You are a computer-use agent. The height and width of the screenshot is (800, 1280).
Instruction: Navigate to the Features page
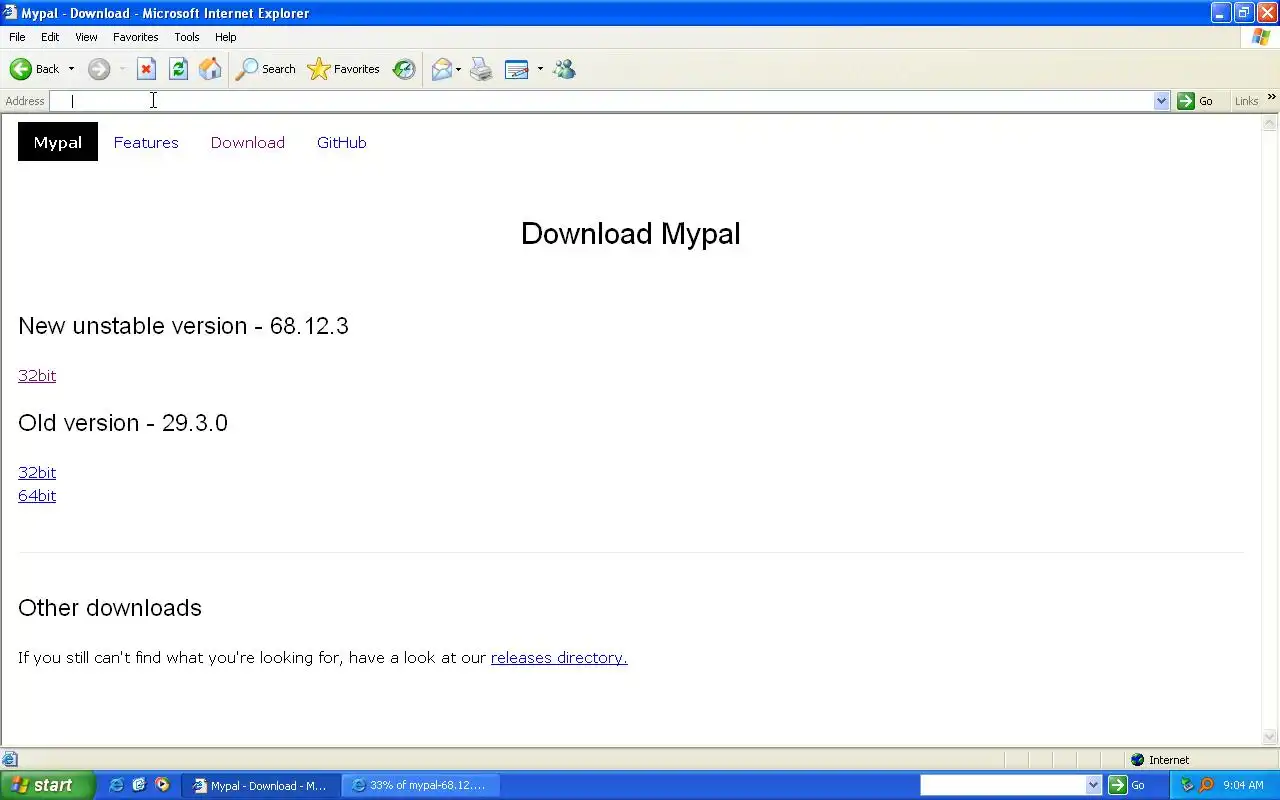[146, 142]
